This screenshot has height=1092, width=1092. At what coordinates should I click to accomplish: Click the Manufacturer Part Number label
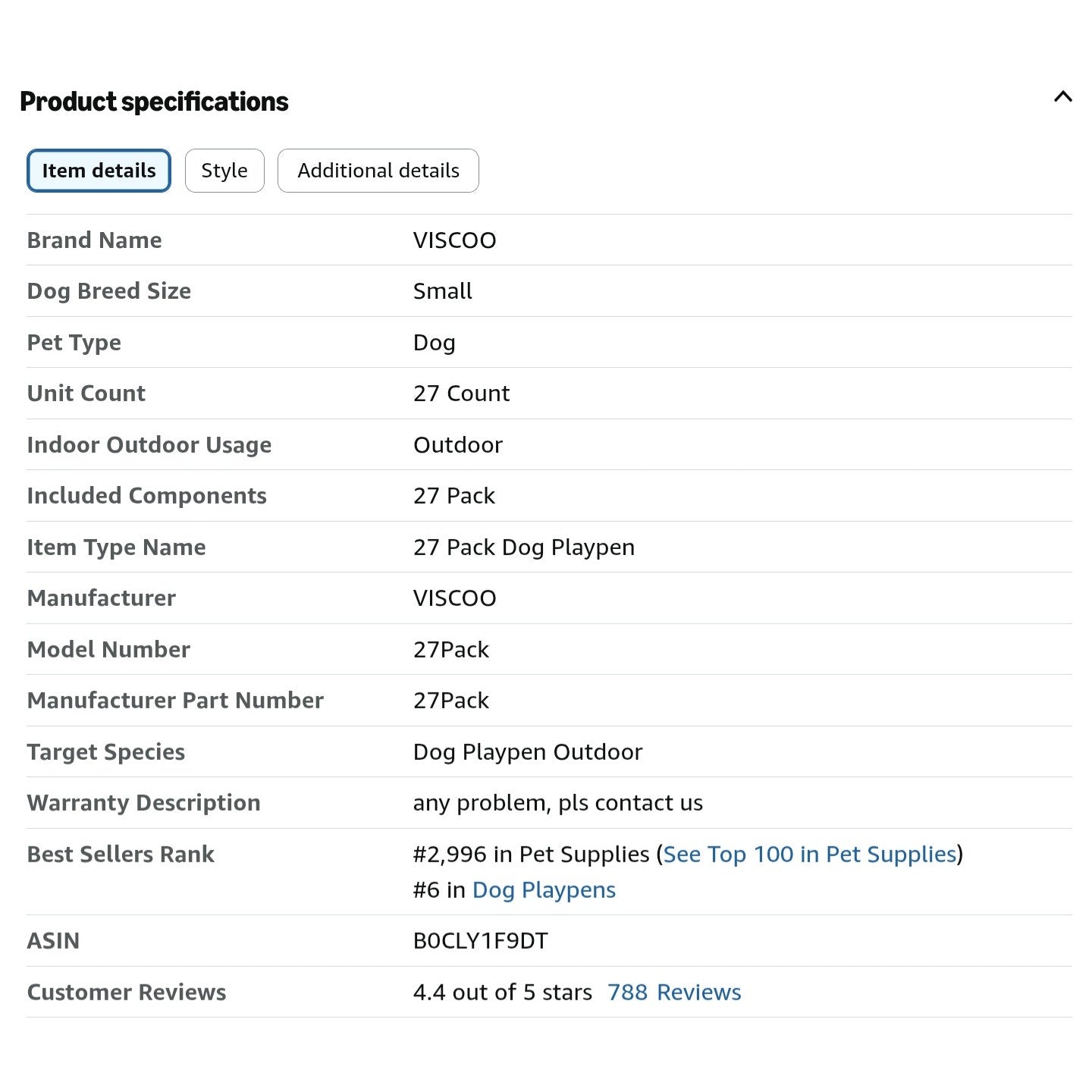[175, 701]
